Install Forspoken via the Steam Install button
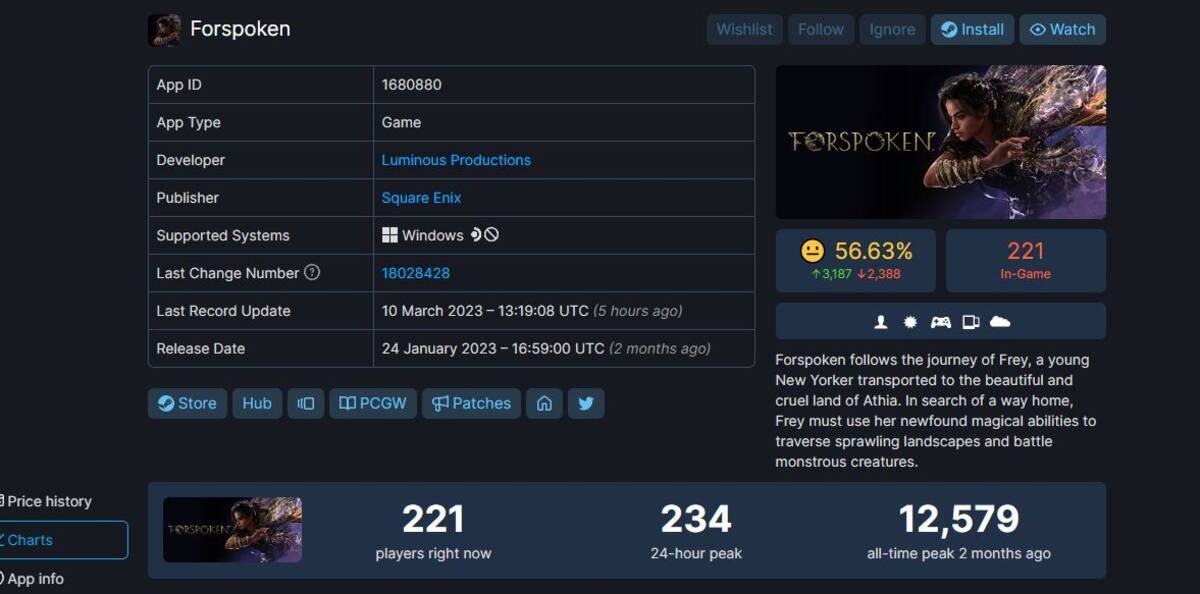 click(x=973, y=29)
